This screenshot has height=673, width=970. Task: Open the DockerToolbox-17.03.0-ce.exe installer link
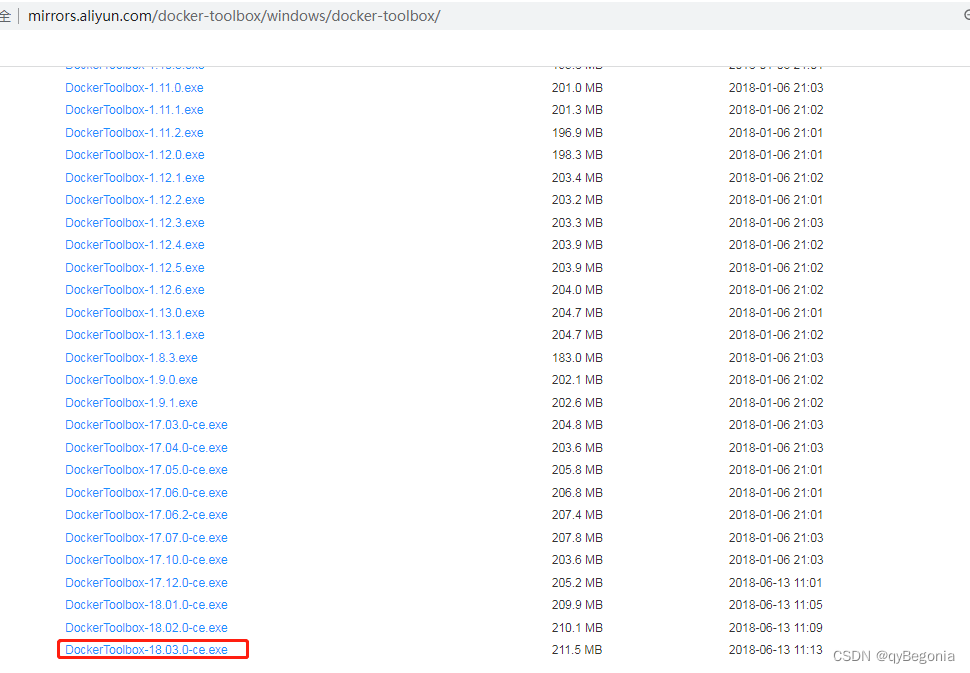146,424
